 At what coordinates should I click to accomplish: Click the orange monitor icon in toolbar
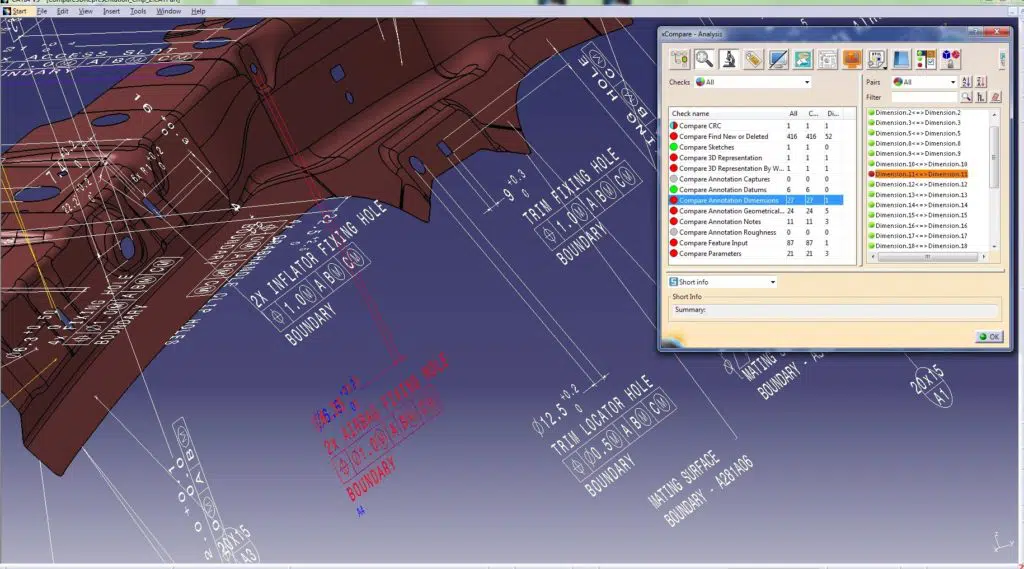(x=852, y=59)
